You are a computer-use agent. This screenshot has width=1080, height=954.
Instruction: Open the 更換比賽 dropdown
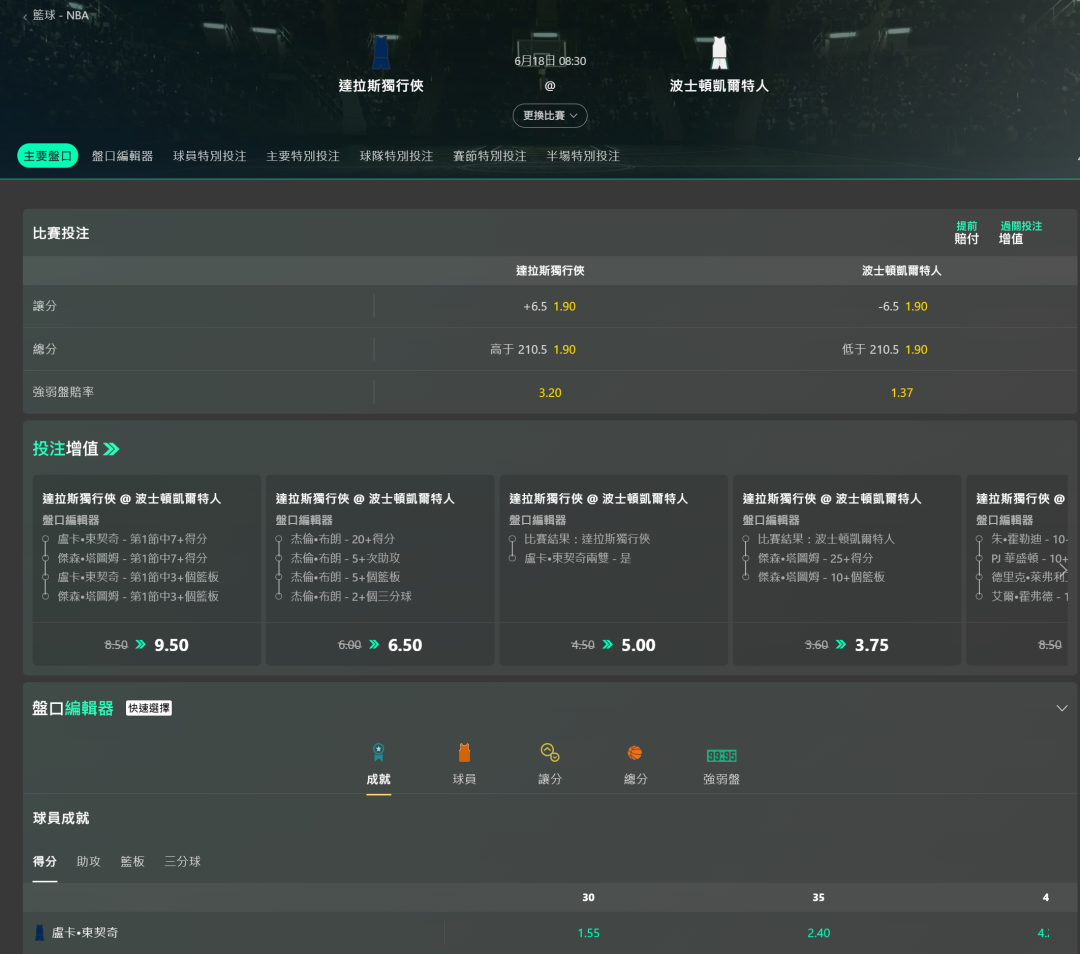(x=550, y=116)
